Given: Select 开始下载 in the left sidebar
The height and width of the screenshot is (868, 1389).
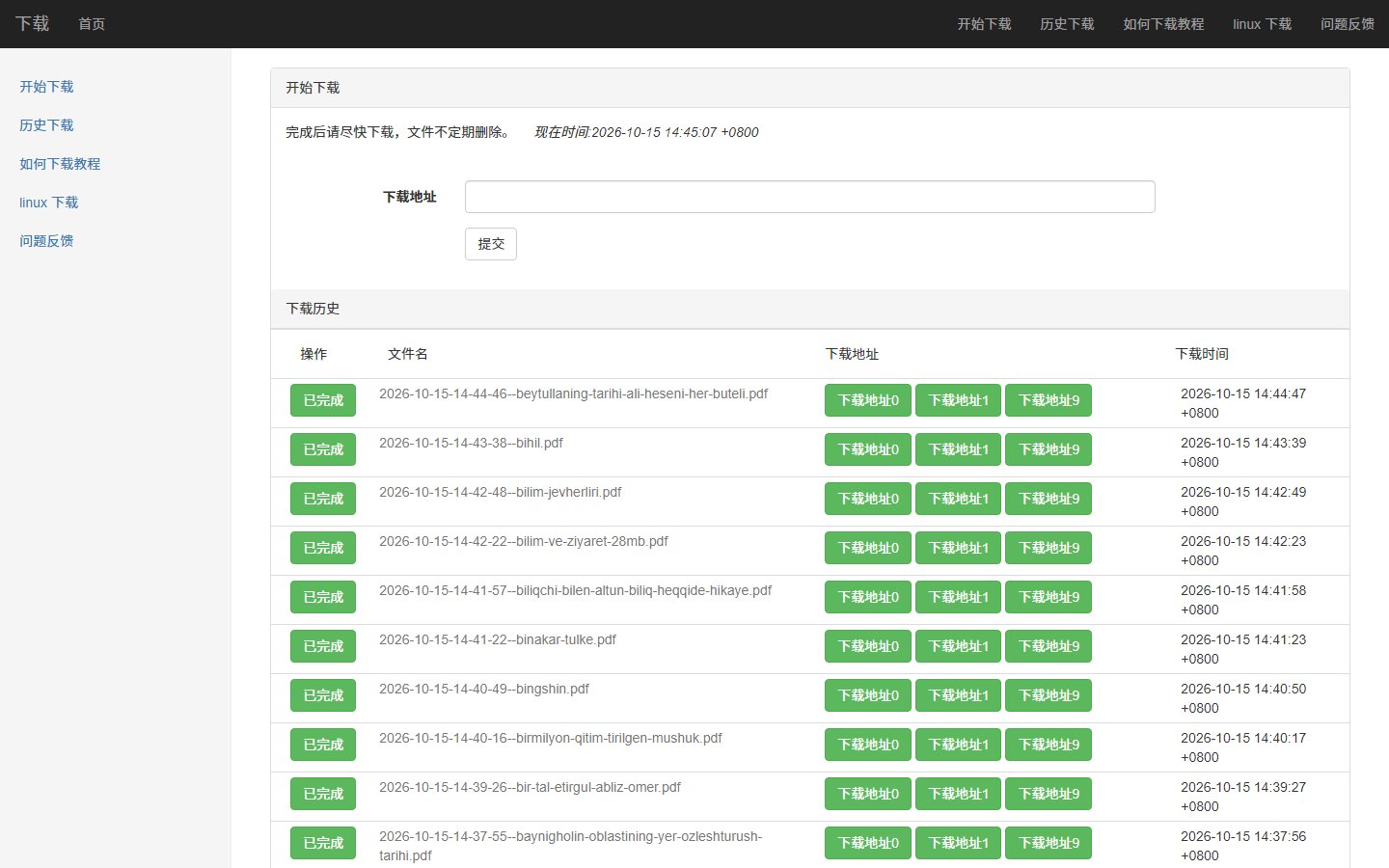Looking at the screenshot, I should (x=46, y=87).
